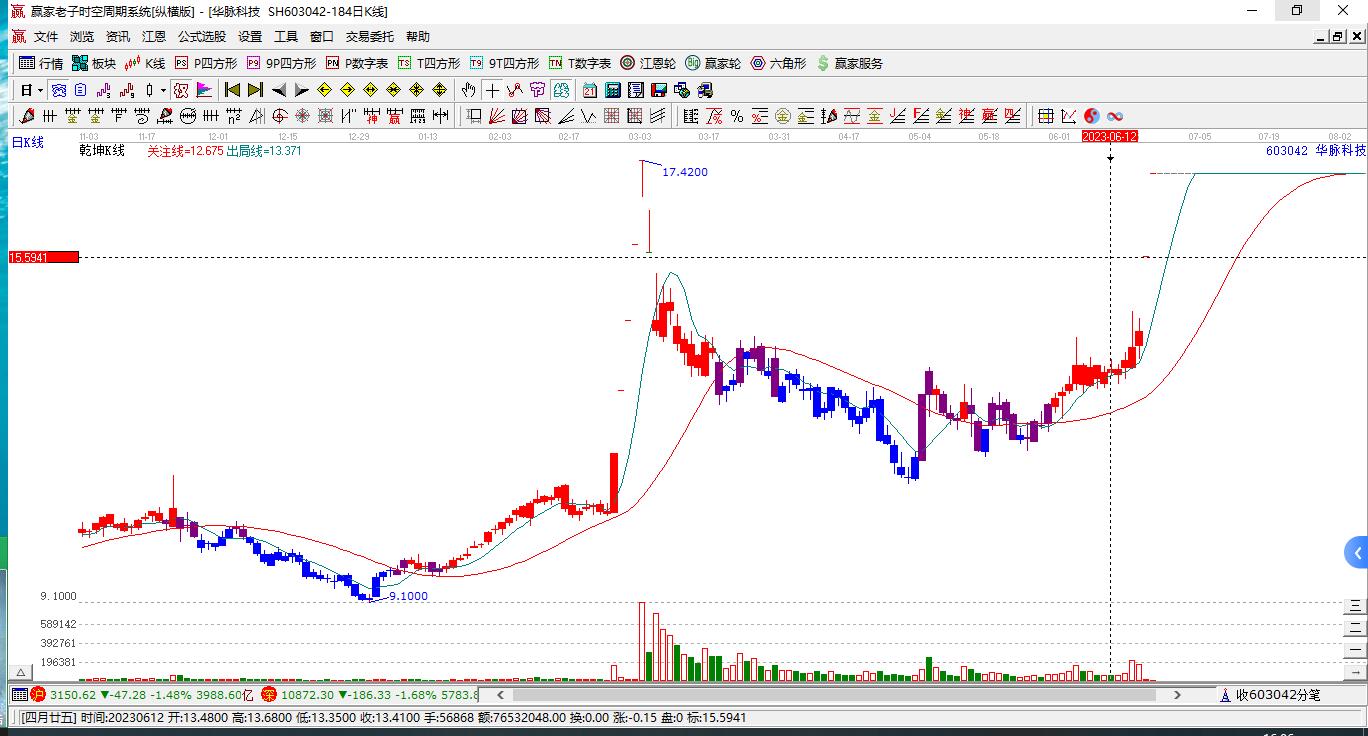The image size is (1368, 736).
Task: Jump to first bar icon
Action: click(232, 90)
